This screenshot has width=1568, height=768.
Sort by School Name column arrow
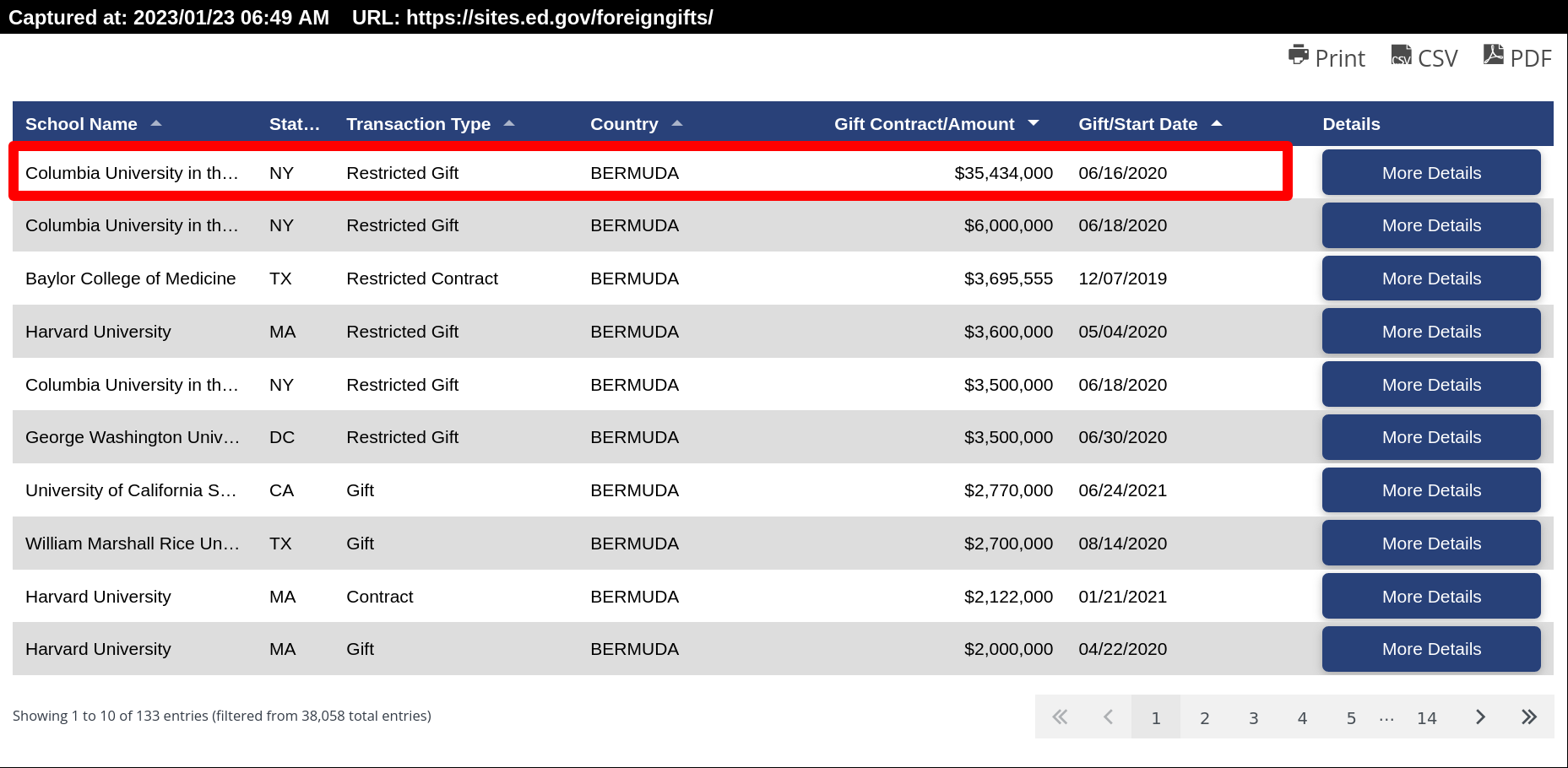click(156, 124)
